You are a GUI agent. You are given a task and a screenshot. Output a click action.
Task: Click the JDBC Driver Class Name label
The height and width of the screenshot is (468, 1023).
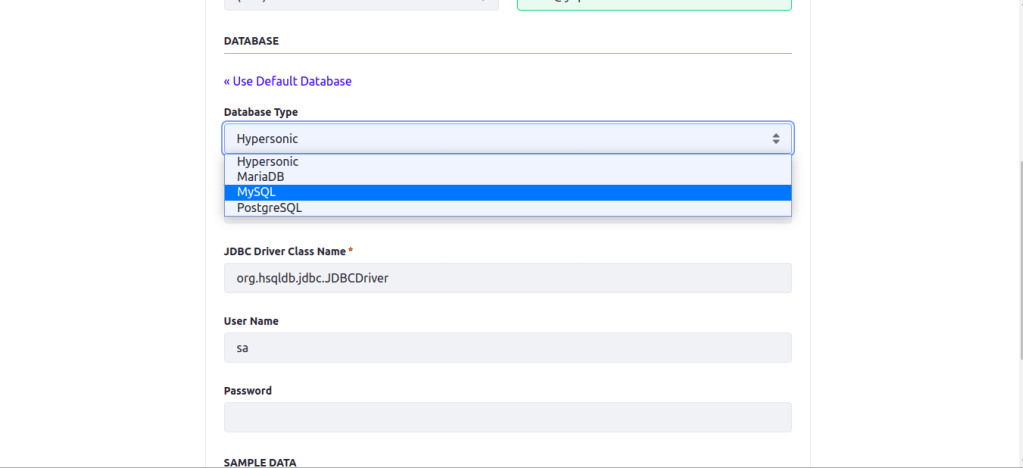point(284,251)
